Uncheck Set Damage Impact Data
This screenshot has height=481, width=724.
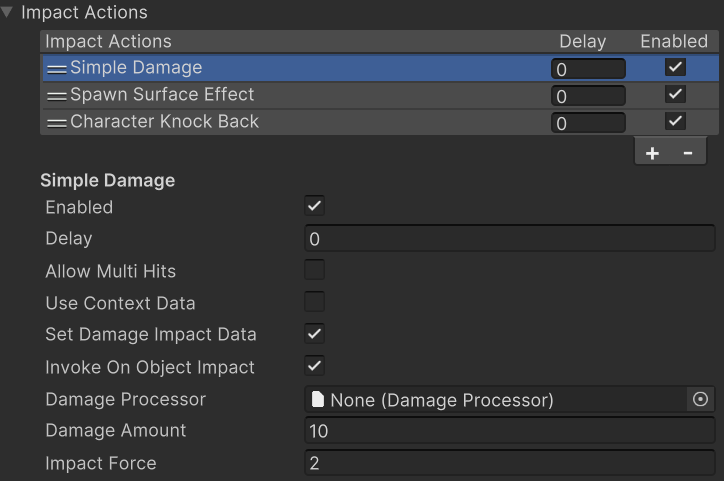[x=314, y=334]
